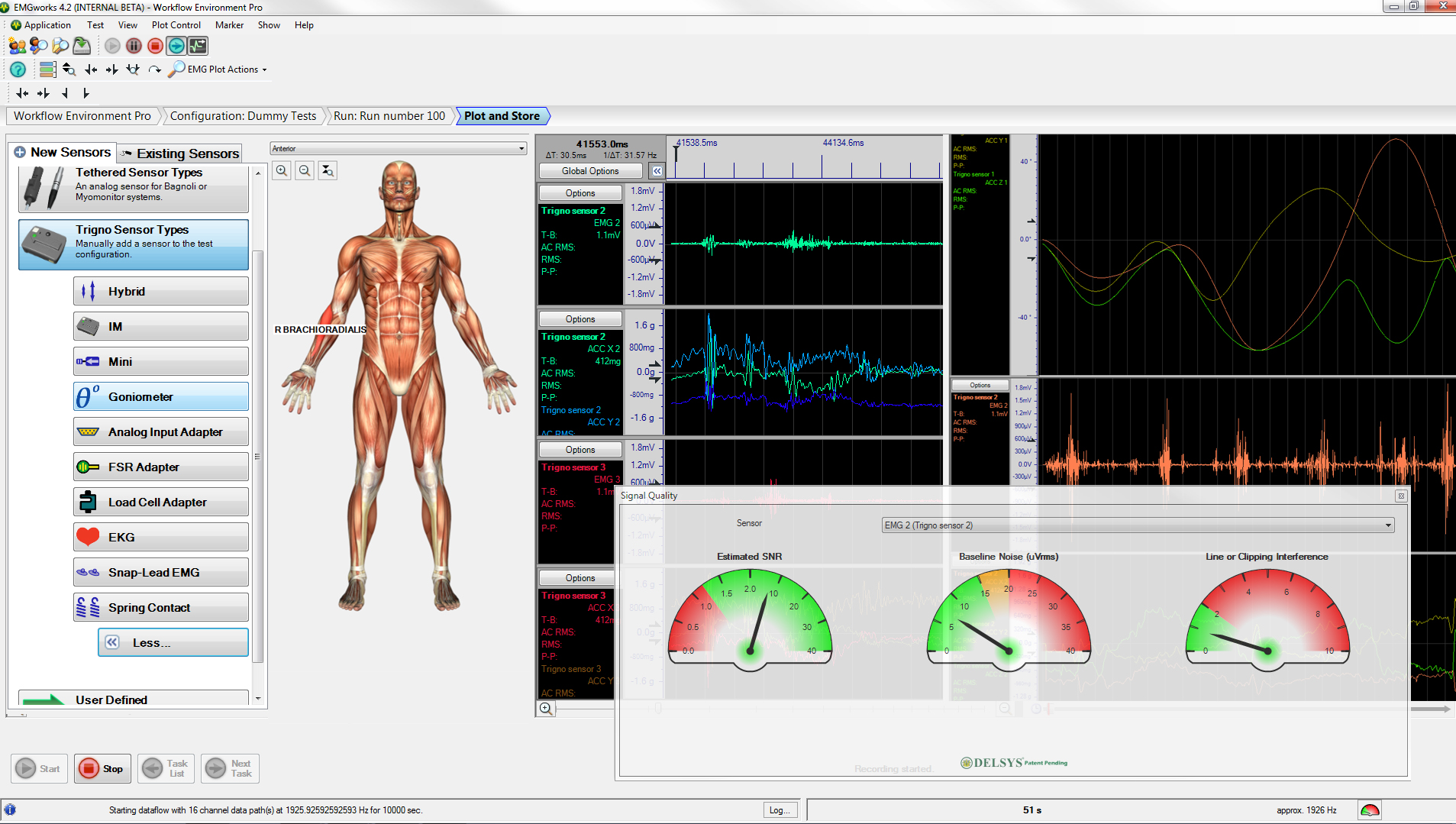1456x824 pixels.
Task: Open Options for Trigno sensor 3 EMG 3 plot
Action: pyautogui.click(x=580, y=450)
